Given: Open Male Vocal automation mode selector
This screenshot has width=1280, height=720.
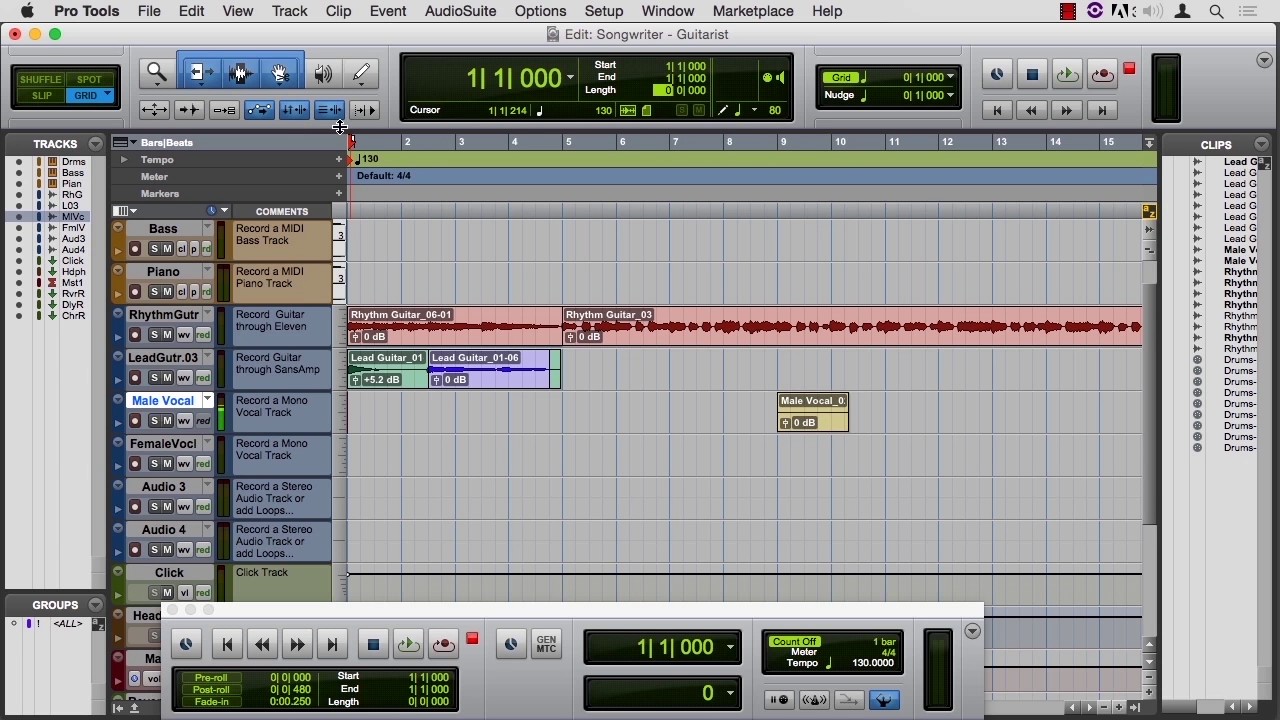Looking at the screenshot, I should [x=203, y=420].
